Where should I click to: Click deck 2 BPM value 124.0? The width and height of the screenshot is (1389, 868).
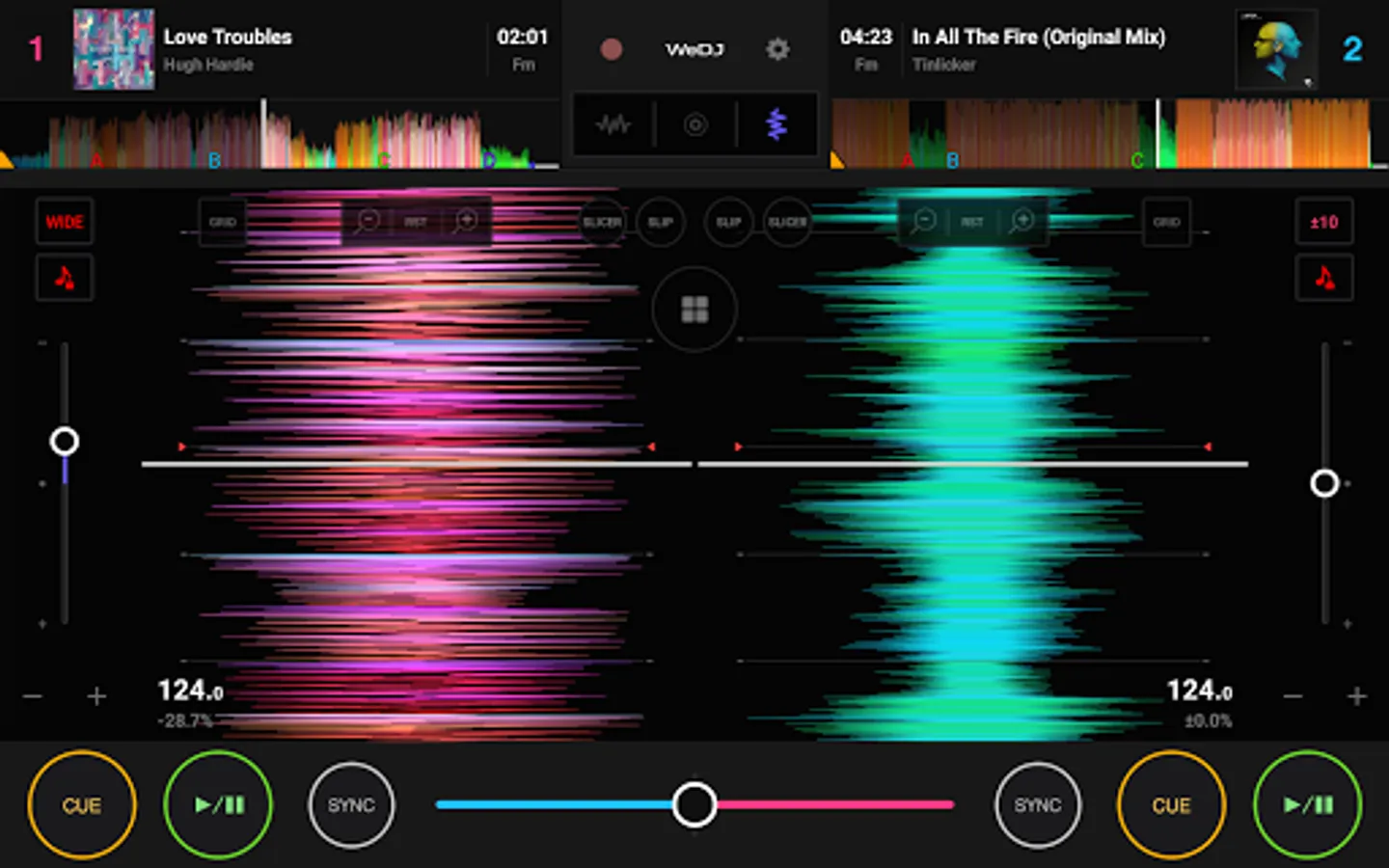[1199, 691]
